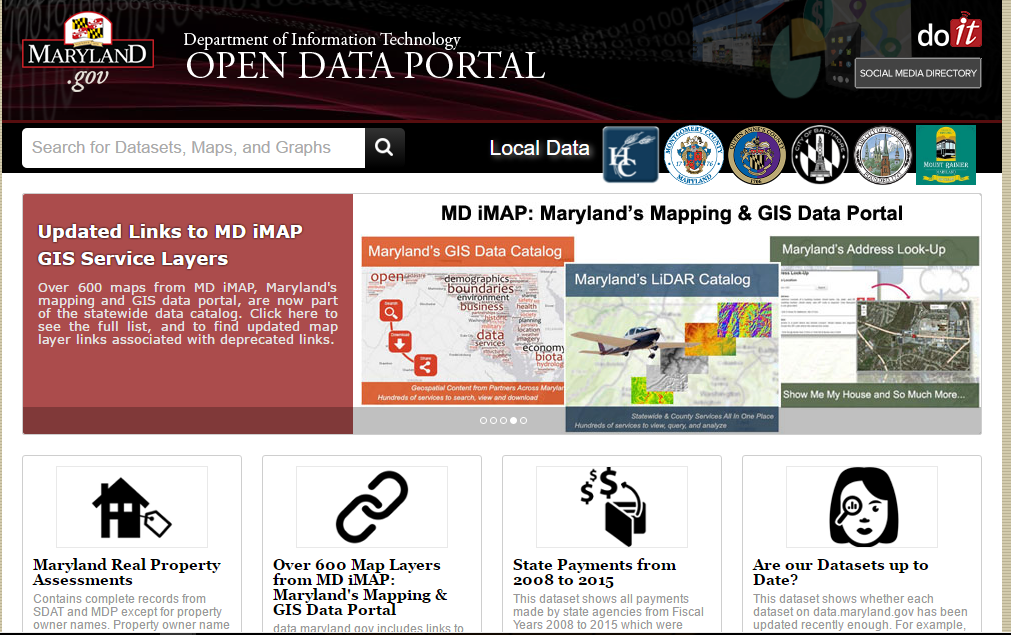Open Howard County local data seal
Viewport: 1011px width, 635px height.
[x=631, y=155]
